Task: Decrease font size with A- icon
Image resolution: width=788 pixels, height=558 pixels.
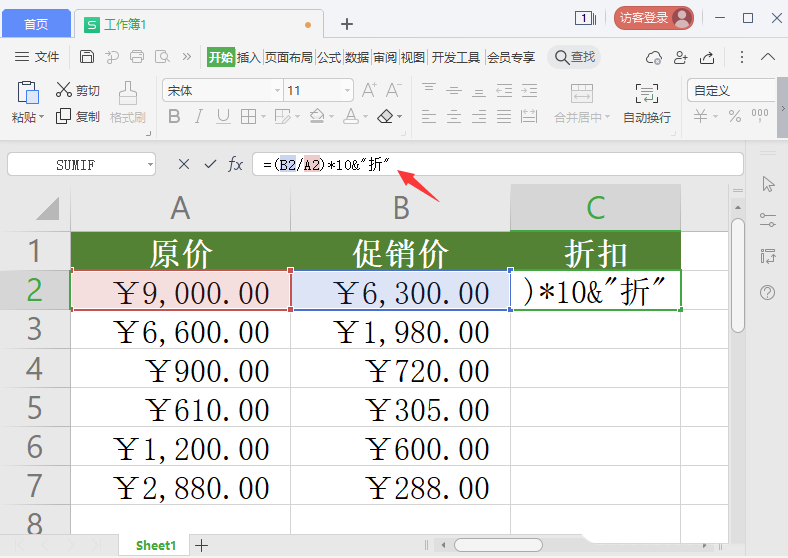Action: pos(393,90)
